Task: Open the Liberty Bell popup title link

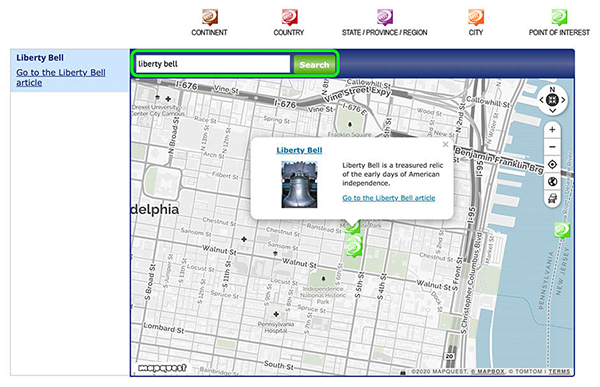Action: 299,150
